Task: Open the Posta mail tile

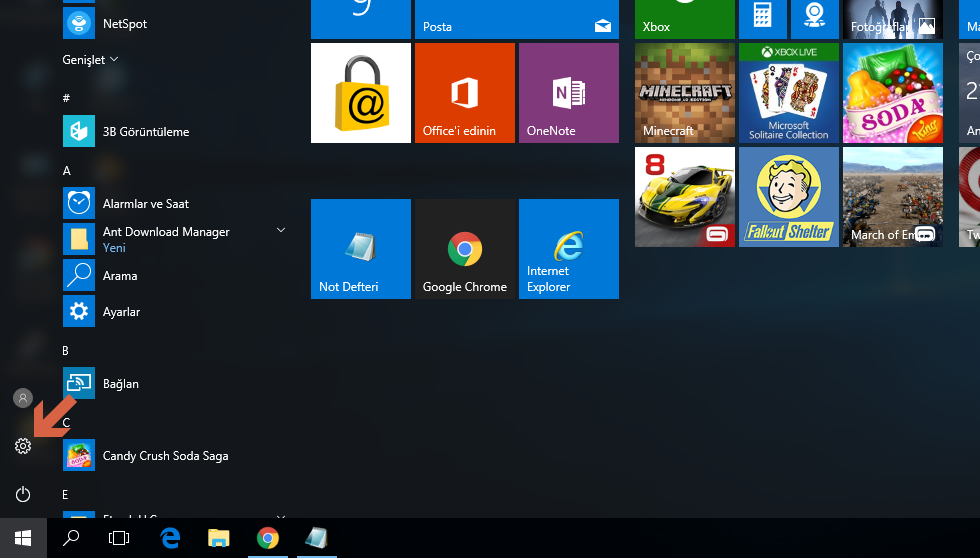Action: tap(517, 19)
